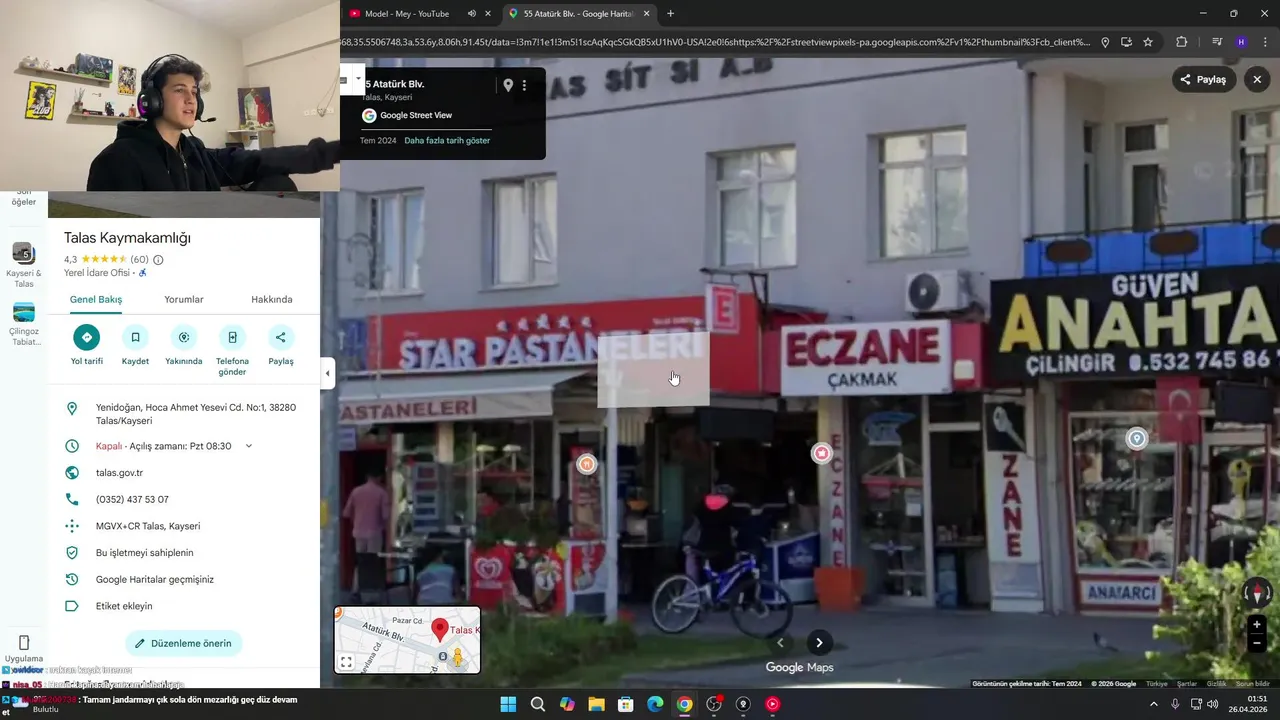Click Etiket ekleyin to add a label

point(124,606)
